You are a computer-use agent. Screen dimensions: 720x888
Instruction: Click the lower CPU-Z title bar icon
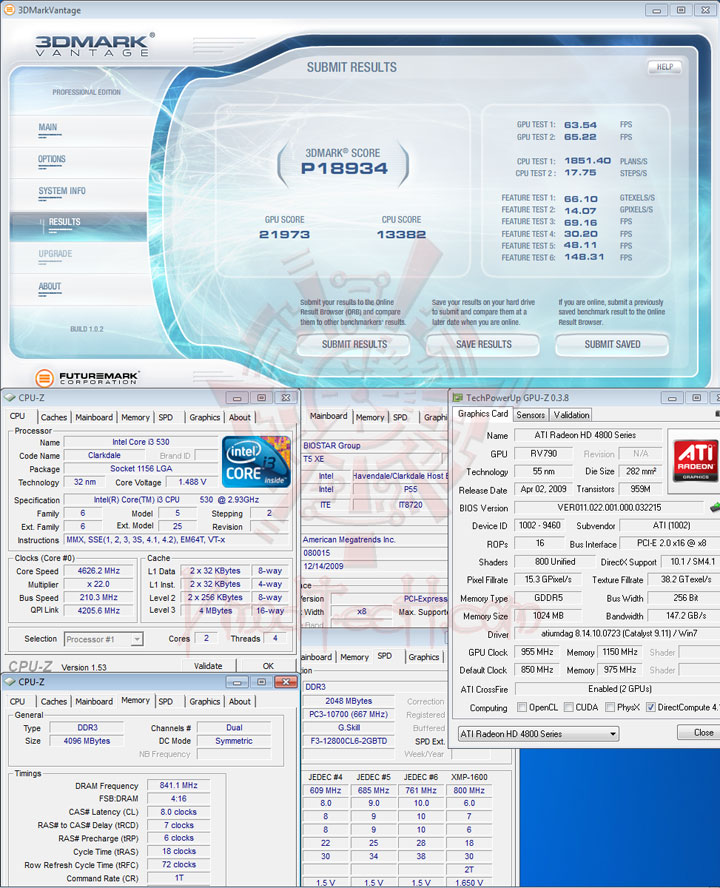(x=10, y=682)
